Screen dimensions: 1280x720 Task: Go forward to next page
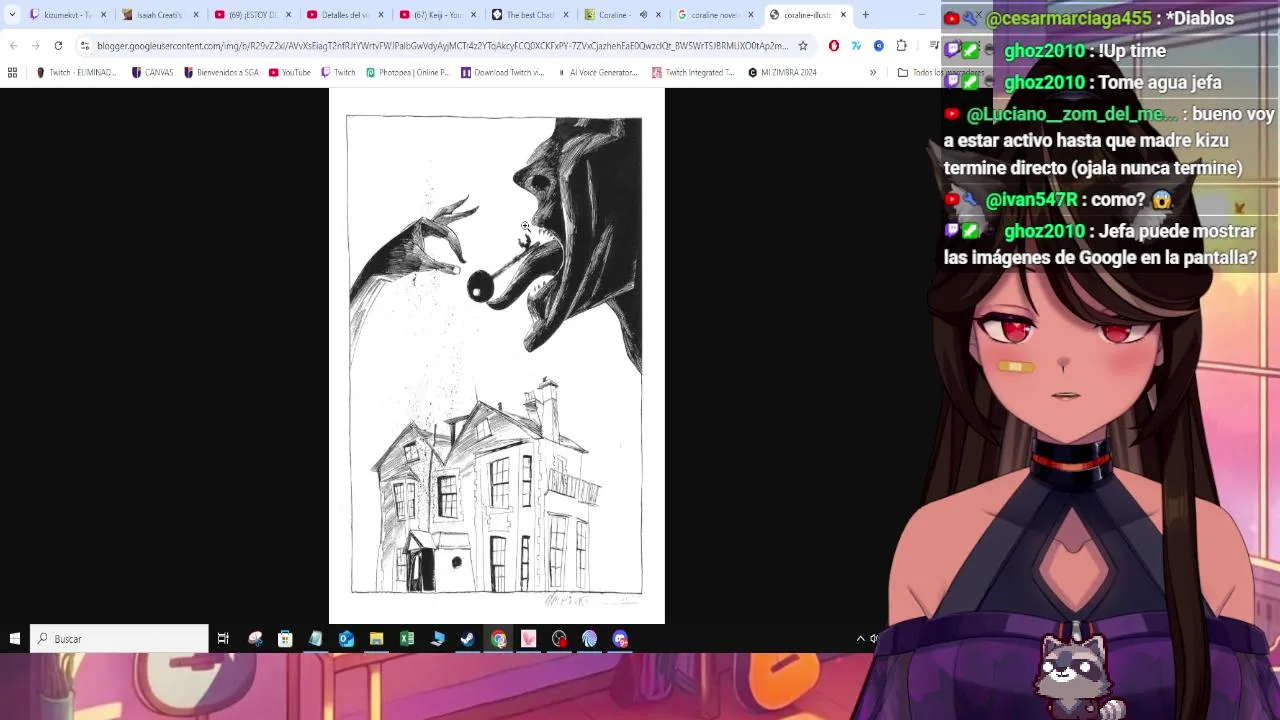(x=36, y=46)
